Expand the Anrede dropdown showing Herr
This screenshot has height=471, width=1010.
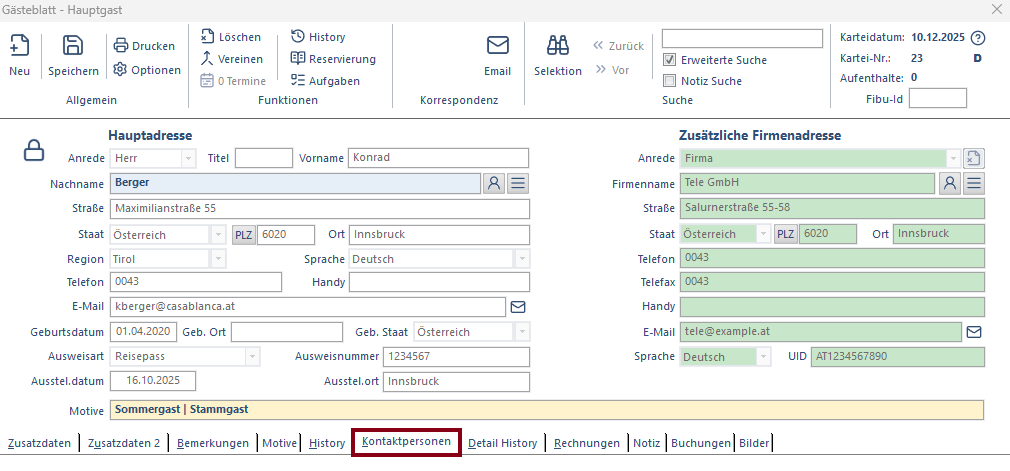[x=188, y=158]
